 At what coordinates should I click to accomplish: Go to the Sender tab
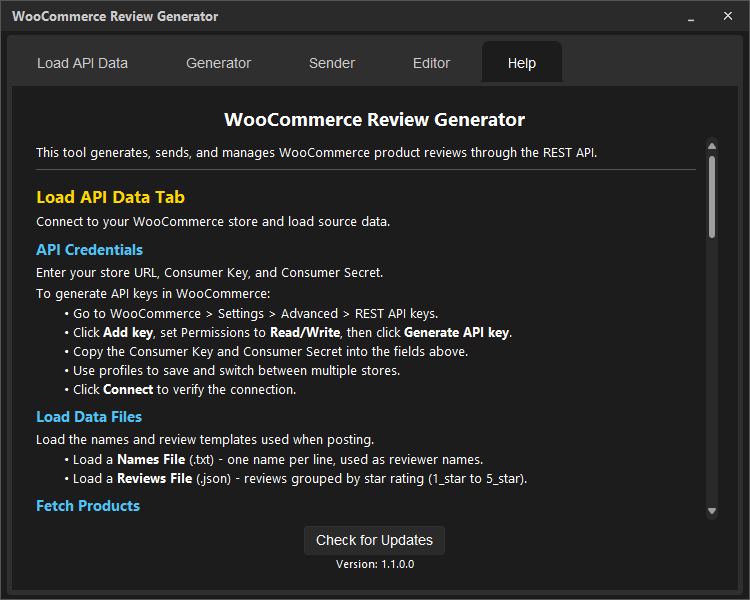pyautogui.click(x=332, y=63)
